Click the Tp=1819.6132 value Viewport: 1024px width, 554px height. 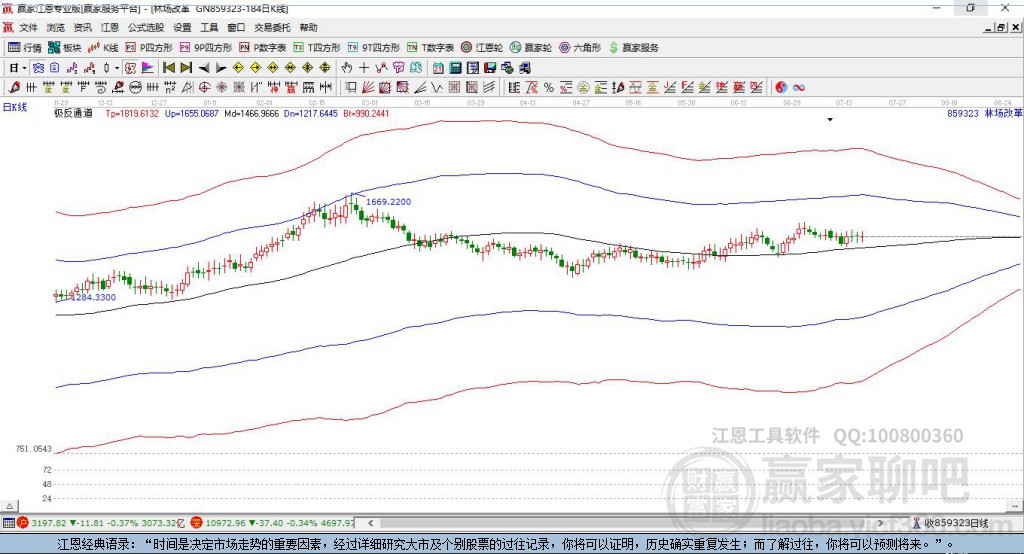132,114
